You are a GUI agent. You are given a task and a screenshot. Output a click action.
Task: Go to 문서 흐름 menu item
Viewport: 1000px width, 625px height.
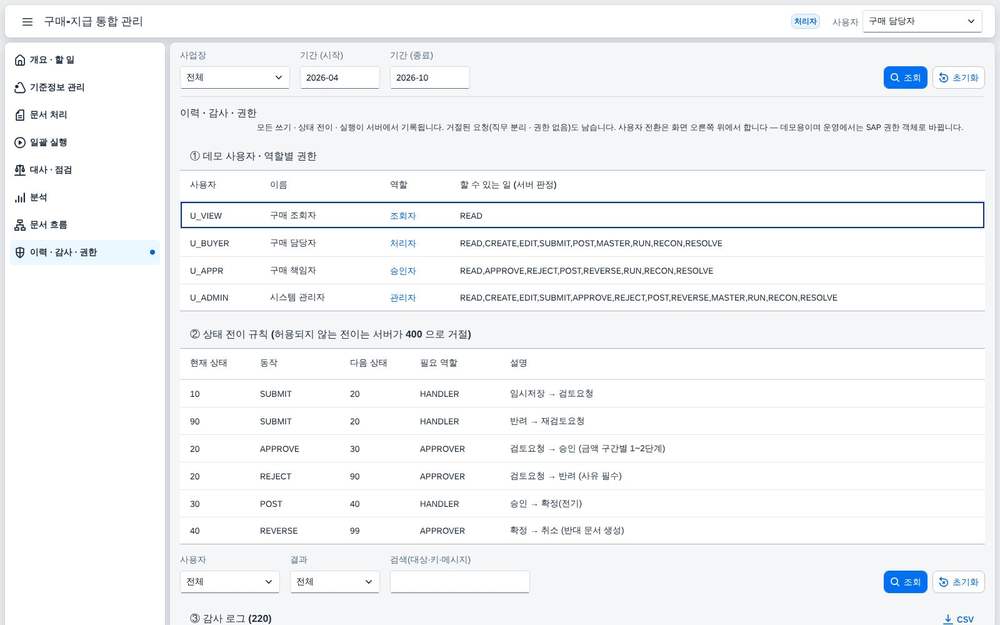pos(85,224)
